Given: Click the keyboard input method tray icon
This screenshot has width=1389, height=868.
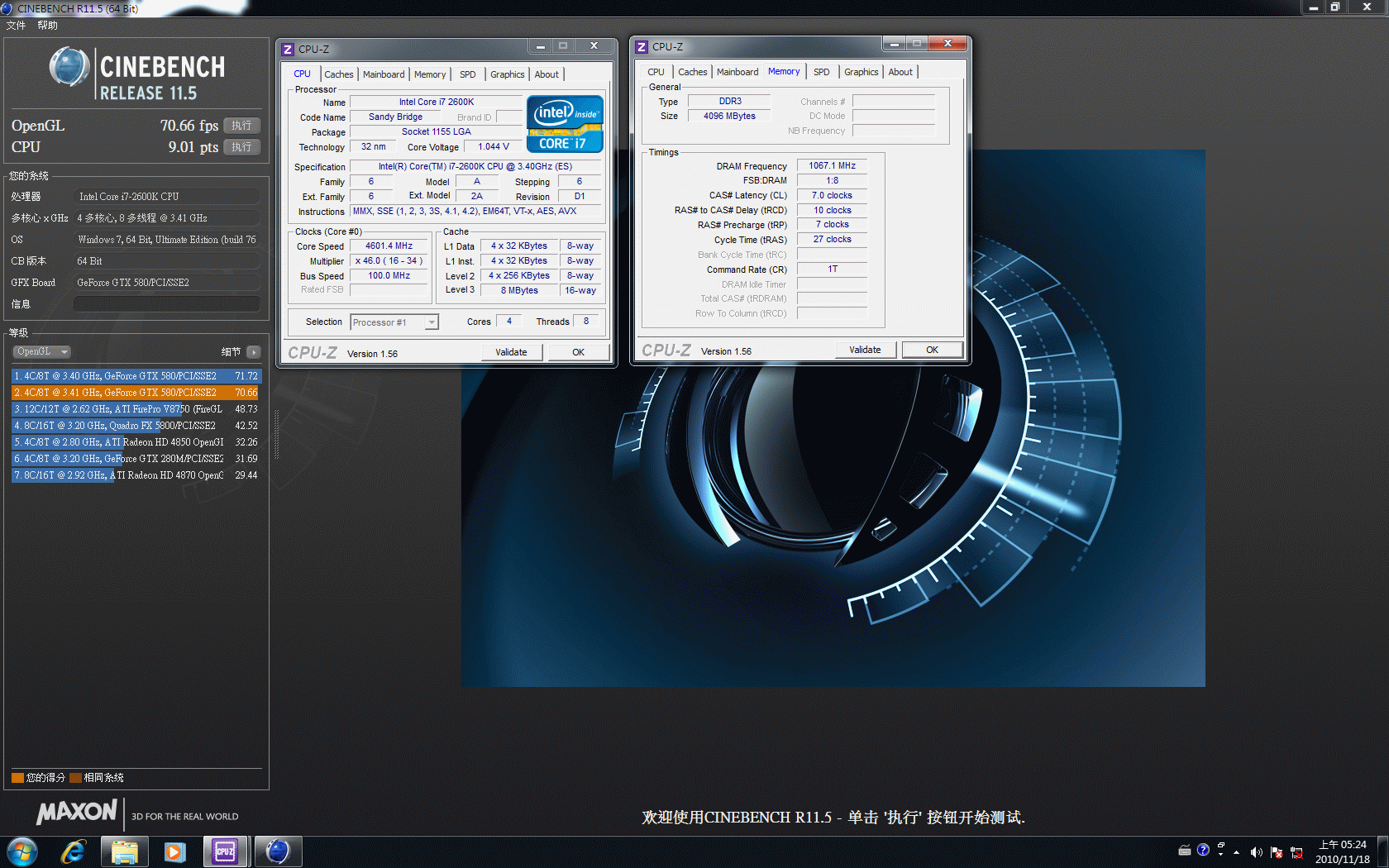Looking at the screenshot, I should (x=1184, y=850).
